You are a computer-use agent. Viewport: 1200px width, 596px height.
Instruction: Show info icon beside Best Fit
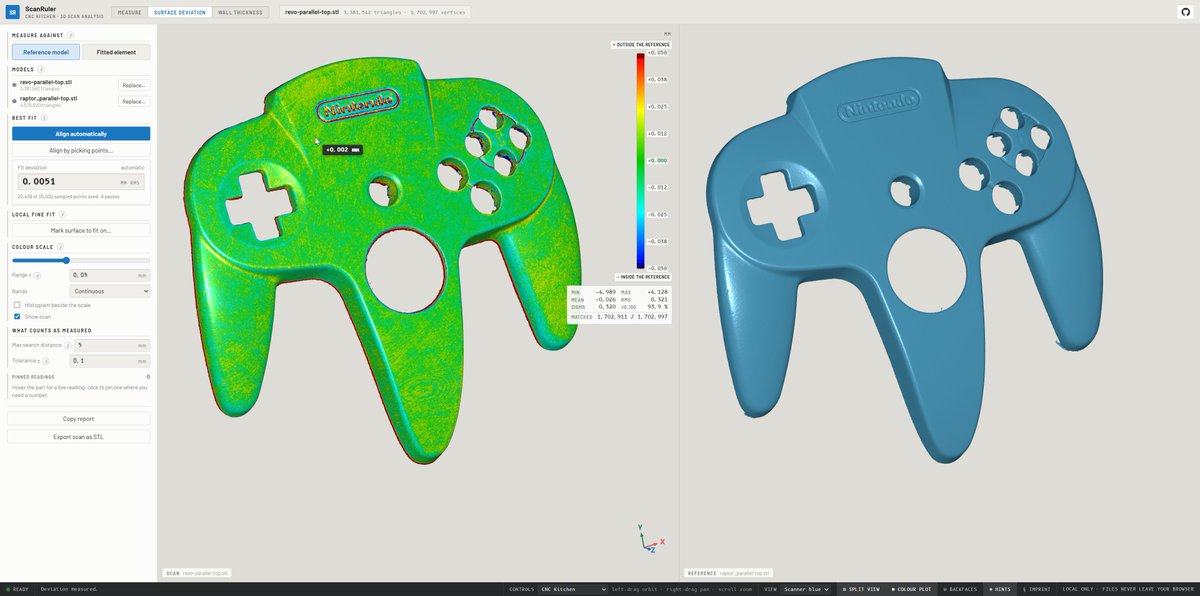(46, 118)
